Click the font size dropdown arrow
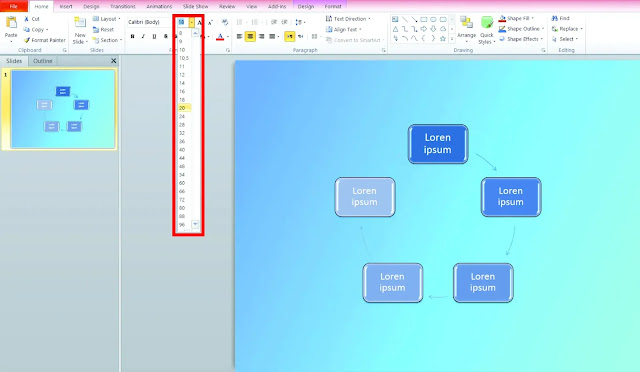Image resolution: width=640 pixels, height=372 pixels. pyautogui.click(x=191, y=22)
